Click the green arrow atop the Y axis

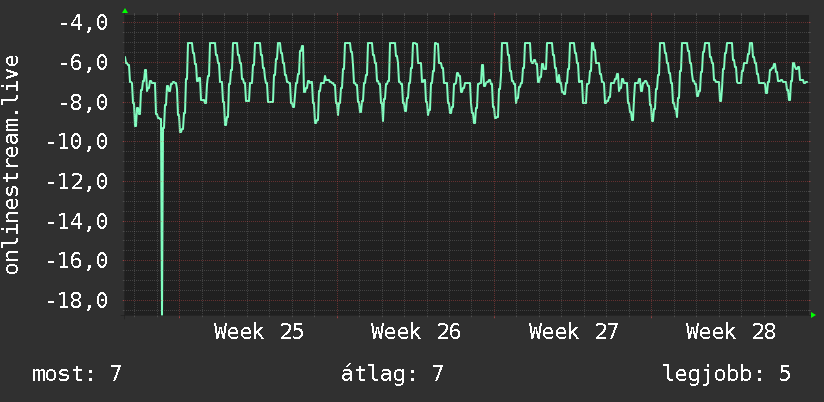tap(125, 11)
